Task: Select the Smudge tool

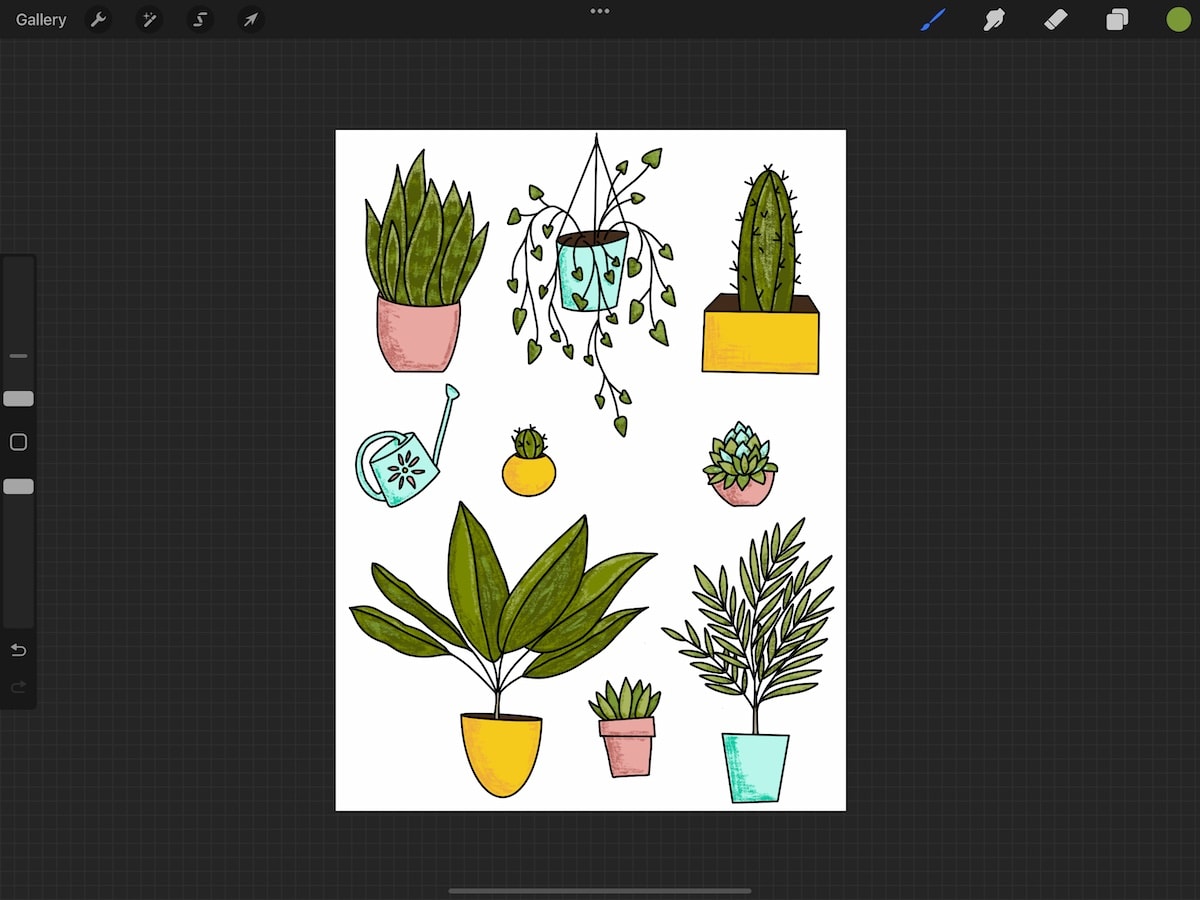Action: pyautogui.click(x=993, y=19)
